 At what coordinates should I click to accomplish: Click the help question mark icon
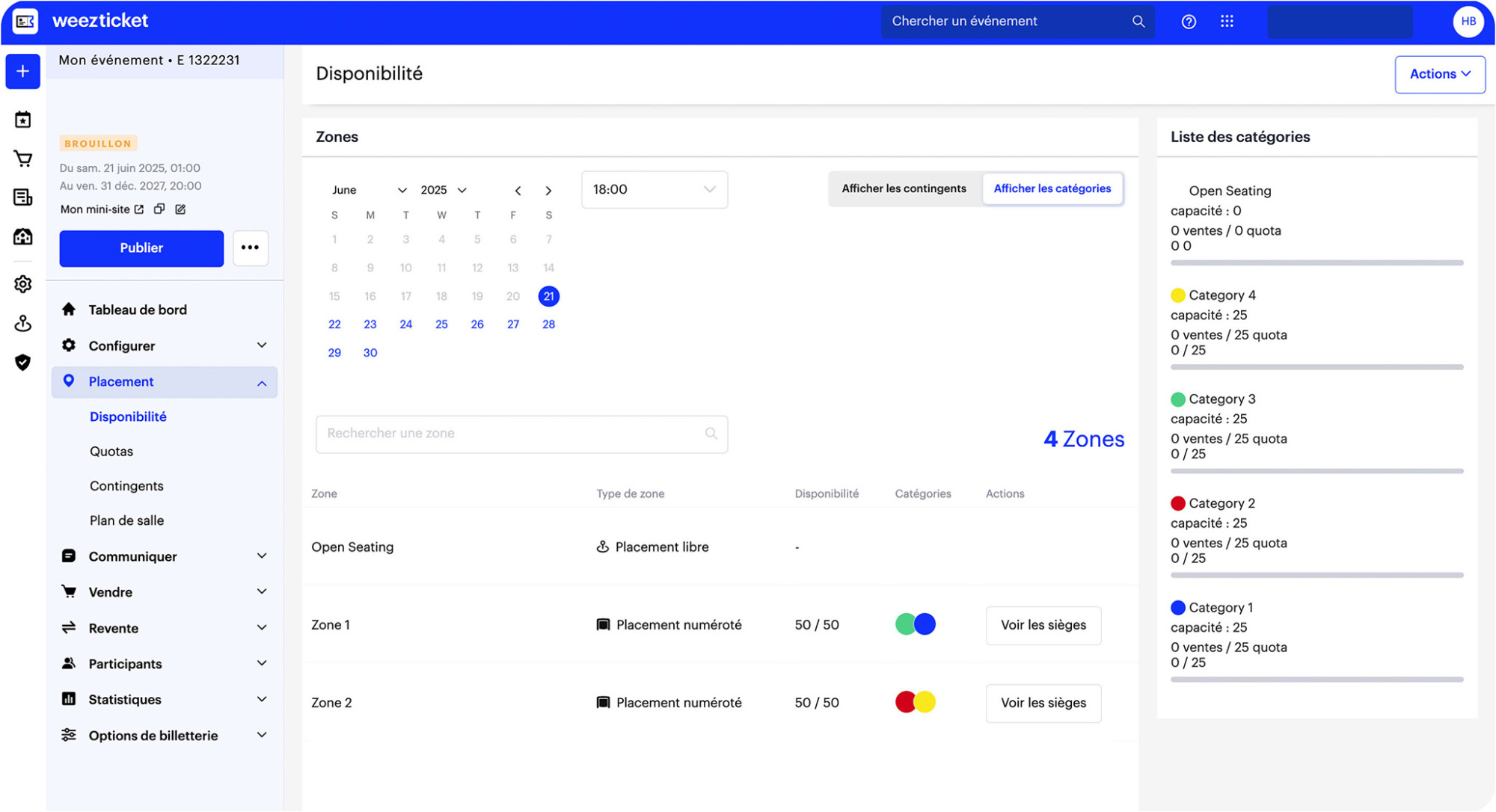pos(1189,21)
